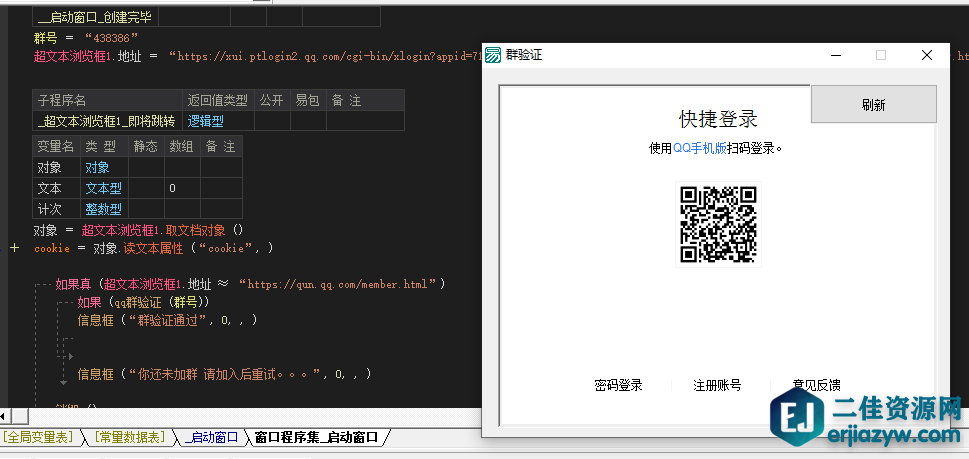Click the 整数型 type cell
Viewport: 969px width, 459px height.
pyautogui.click(x=104, y=209)
